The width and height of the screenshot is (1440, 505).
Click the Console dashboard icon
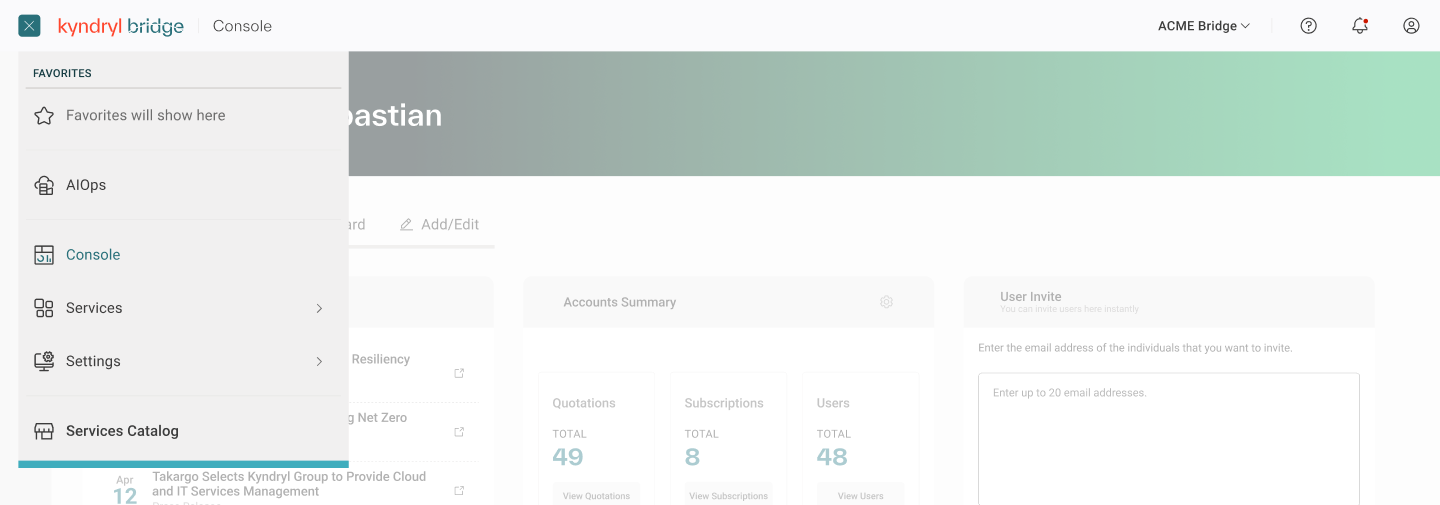[44, 255]
